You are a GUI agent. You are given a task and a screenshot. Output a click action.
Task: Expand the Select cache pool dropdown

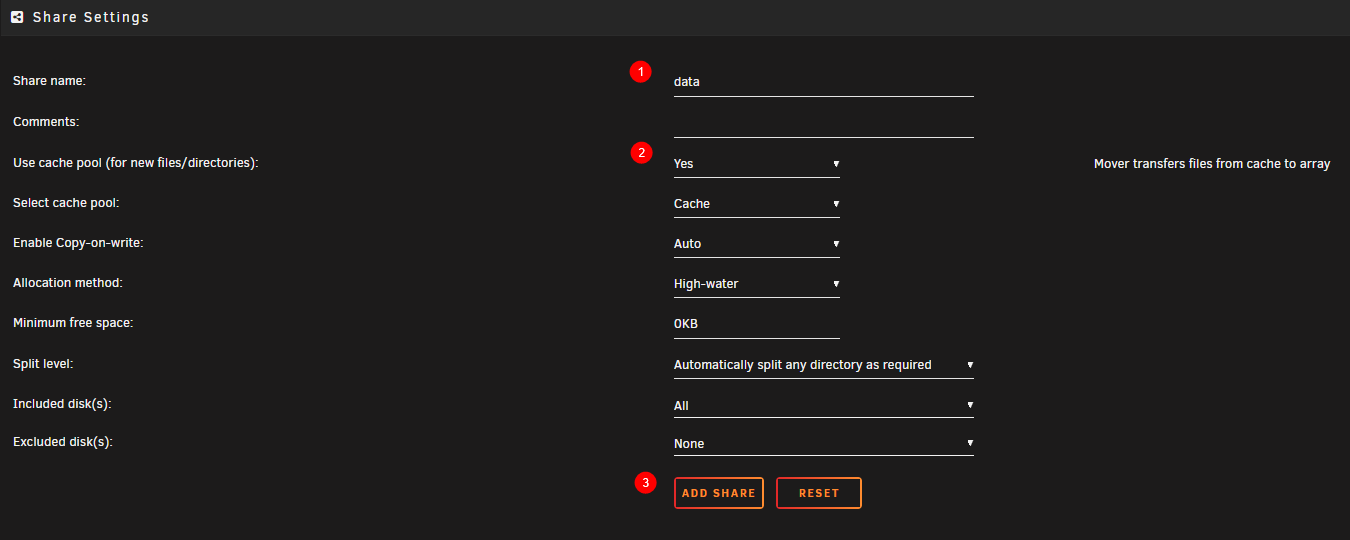tap(756, 204)
